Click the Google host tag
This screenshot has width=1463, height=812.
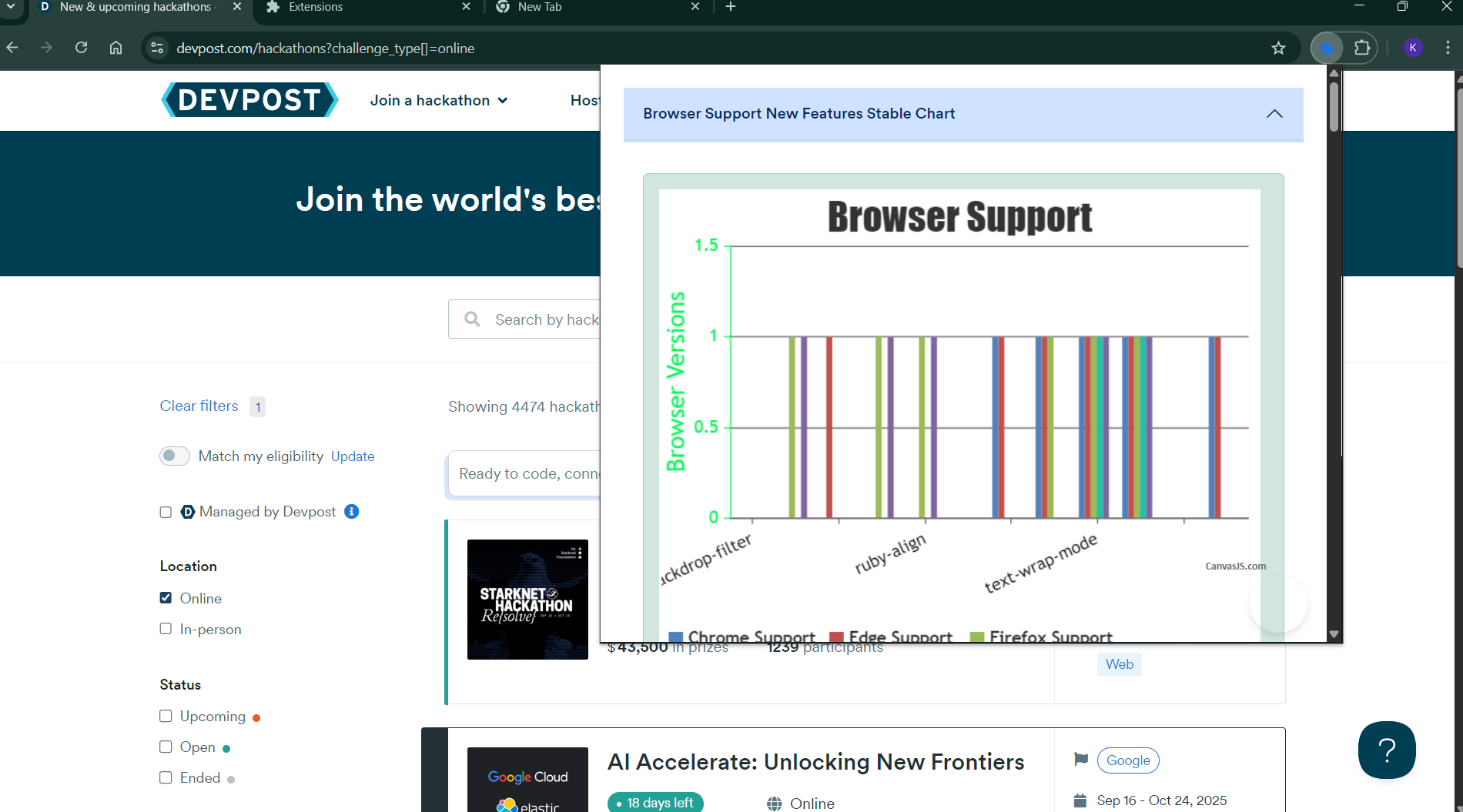pos(1128,760)
